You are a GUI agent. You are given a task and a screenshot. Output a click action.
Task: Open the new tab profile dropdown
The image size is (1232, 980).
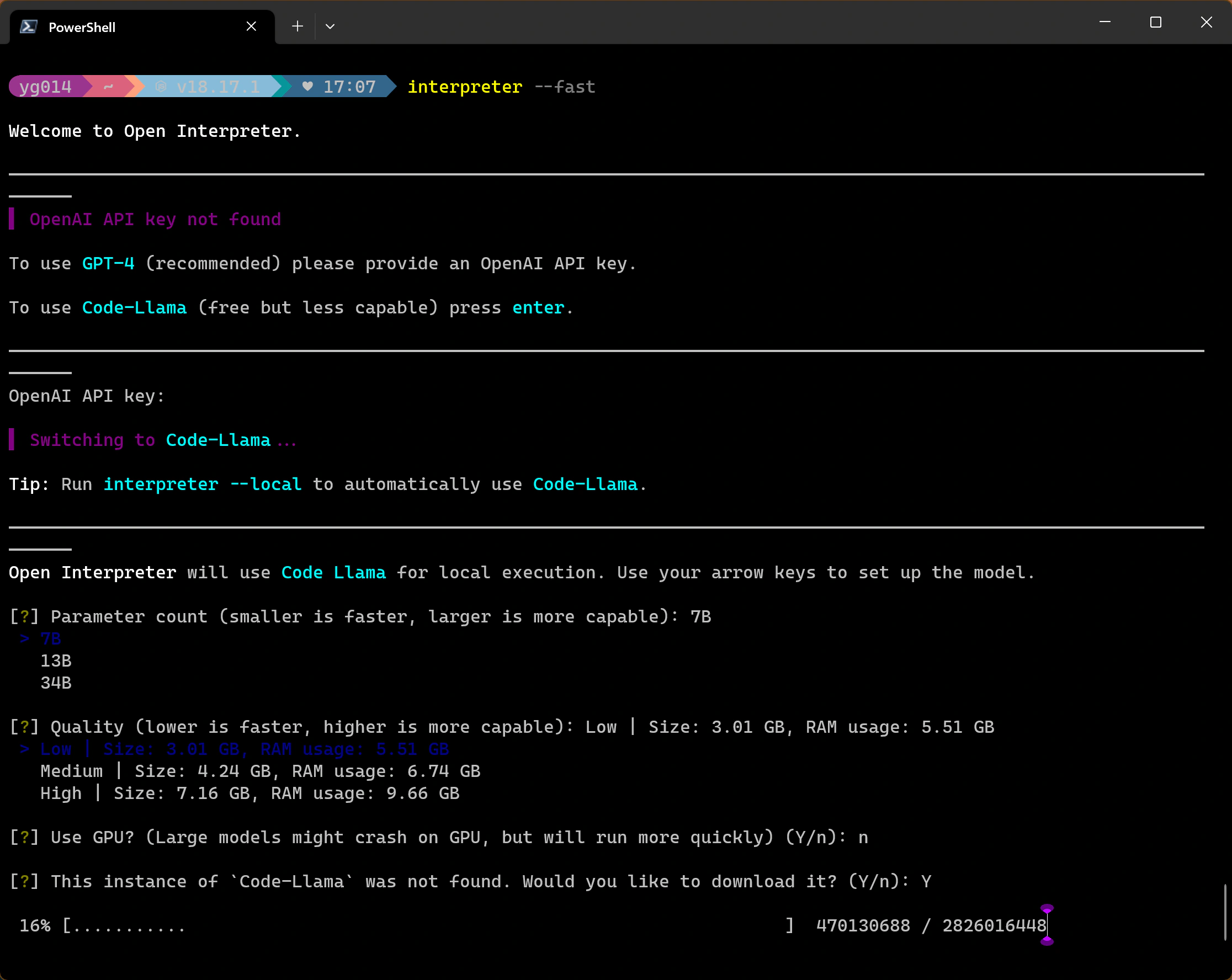330,26
